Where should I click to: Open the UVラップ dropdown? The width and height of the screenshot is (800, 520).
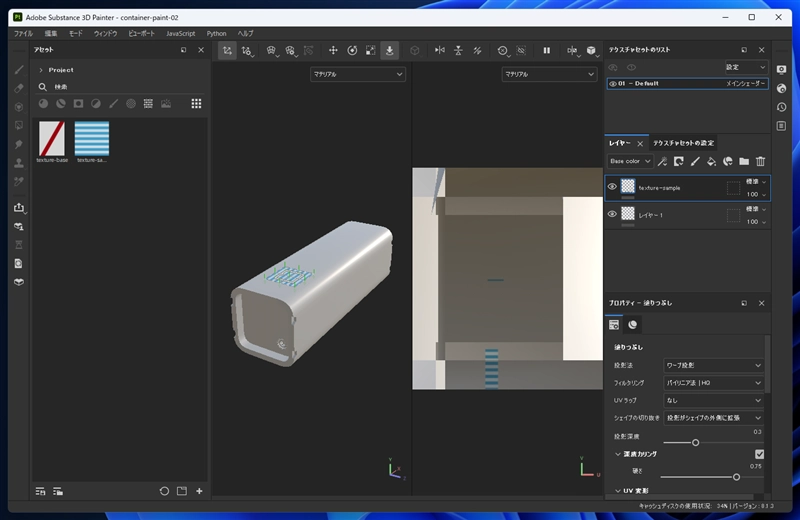click(x=713, y=401)
